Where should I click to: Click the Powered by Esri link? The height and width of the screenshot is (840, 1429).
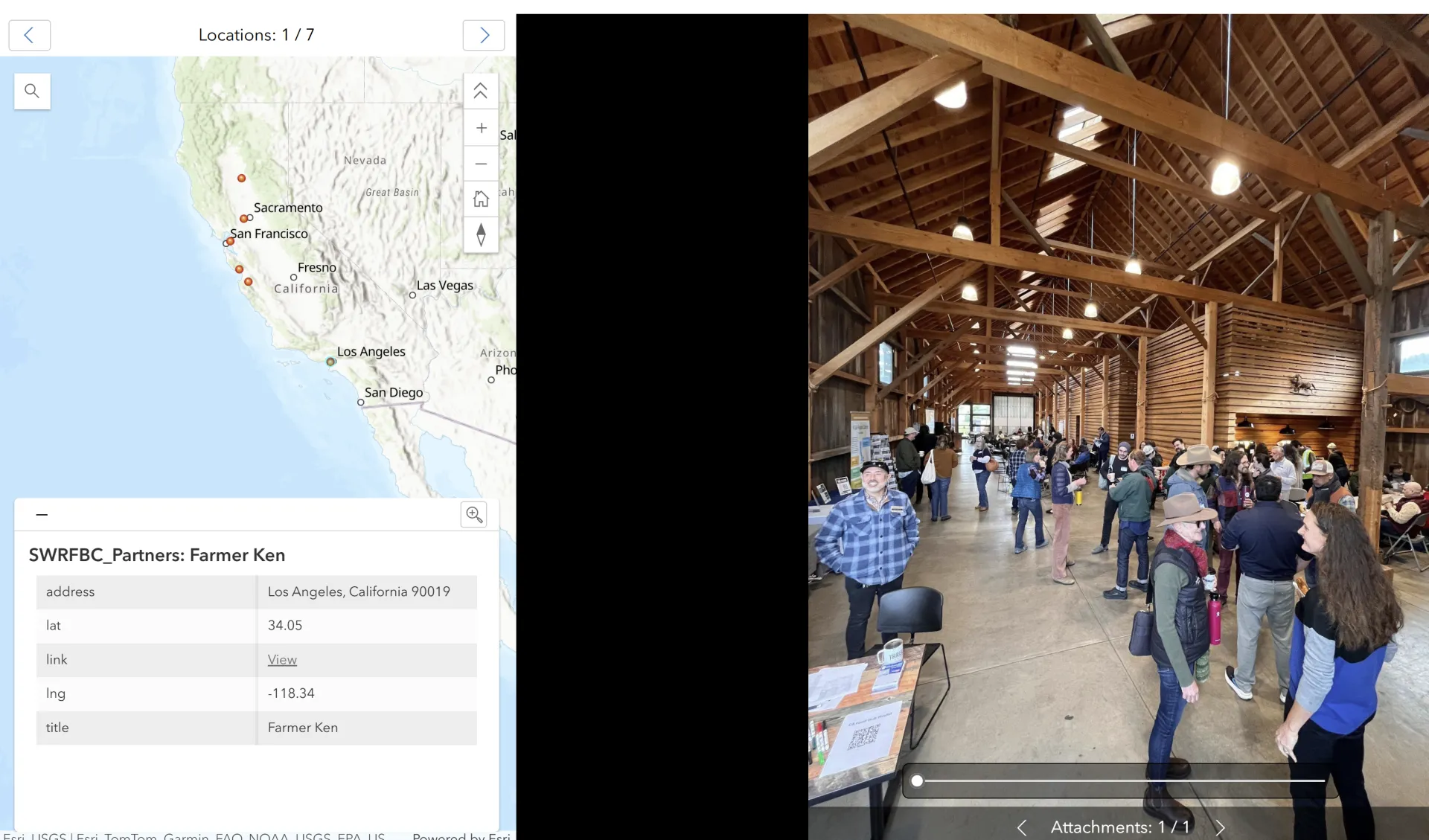coord(461,836)
